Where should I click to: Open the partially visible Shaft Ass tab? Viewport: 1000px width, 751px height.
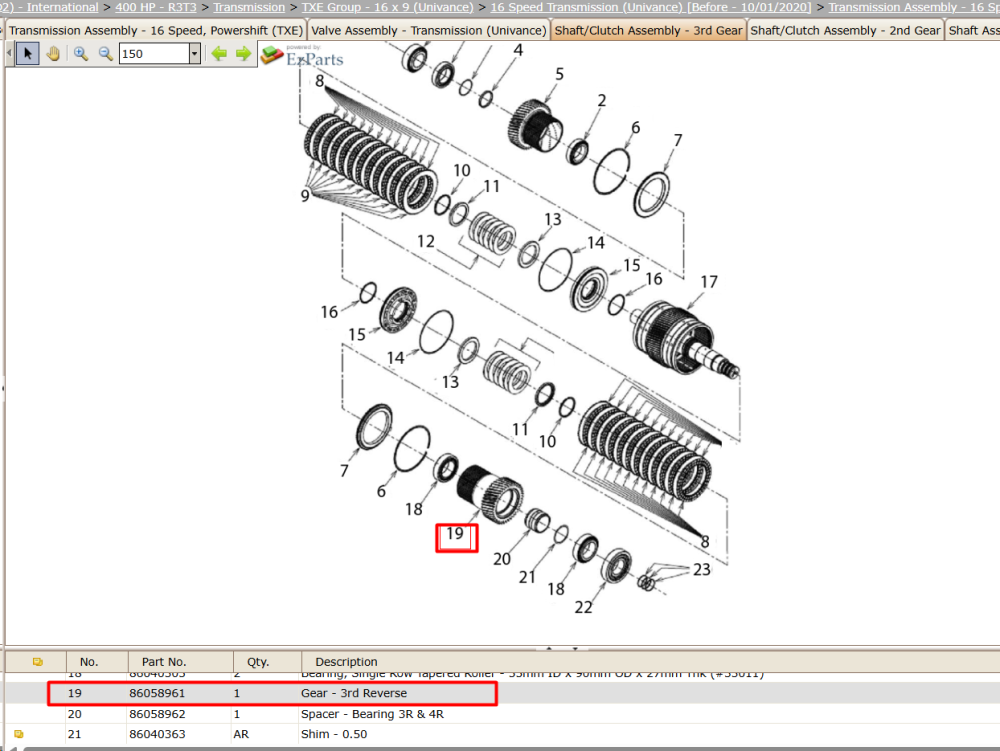click(973, 31)
